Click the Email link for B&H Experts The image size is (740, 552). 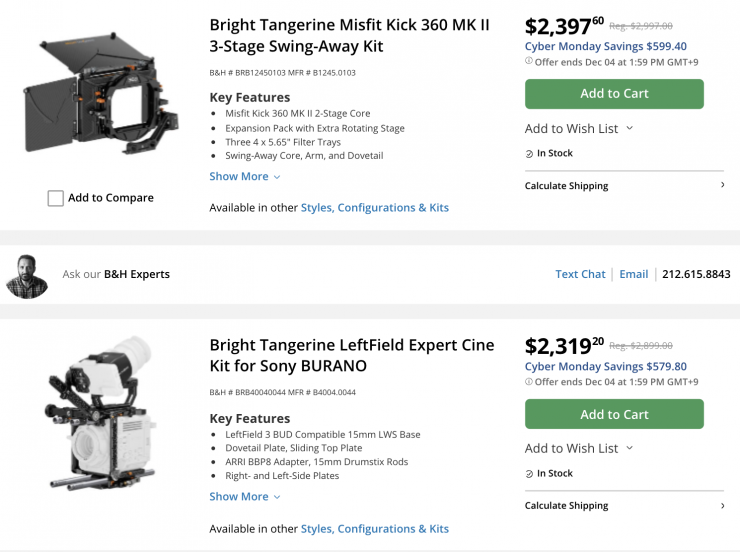(x=633, y=274)
